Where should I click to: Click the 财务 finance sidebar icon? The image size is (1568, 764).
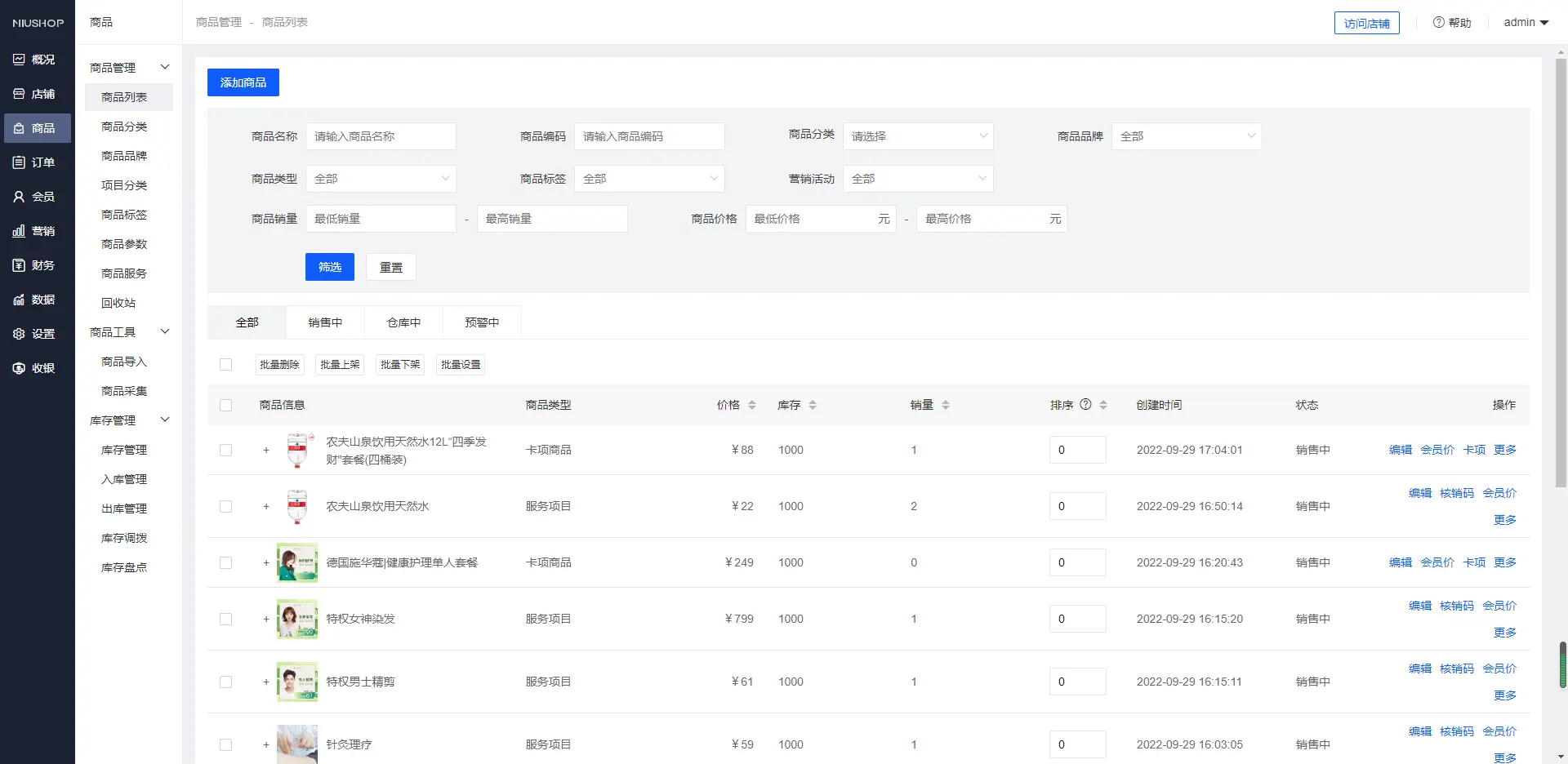click(19, 265)
